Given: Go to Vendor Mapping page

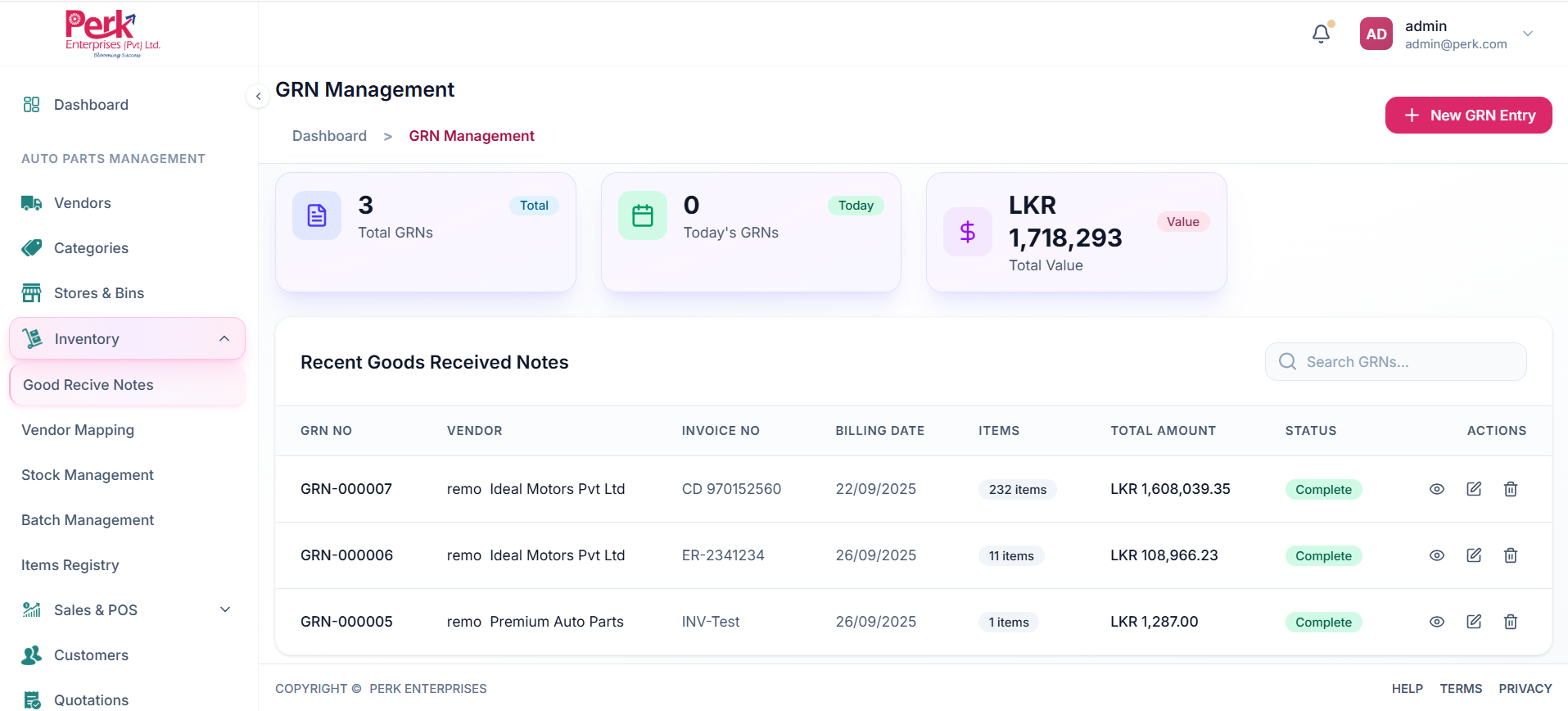Looking at the screenshot, I should point(78,430).
